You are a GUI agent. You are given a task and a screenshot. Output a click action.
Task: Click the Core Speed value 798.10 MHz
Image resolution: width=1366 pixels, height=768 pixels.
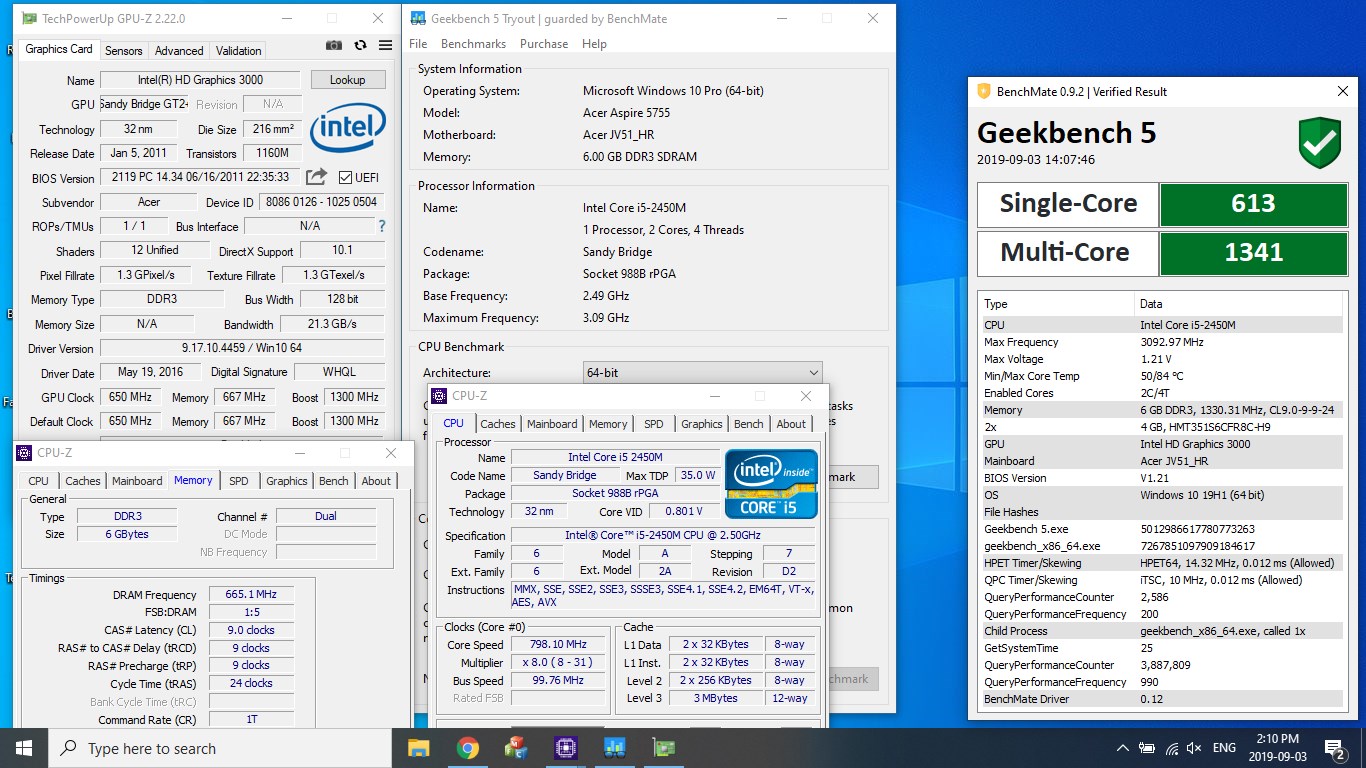tap(558, 645)
